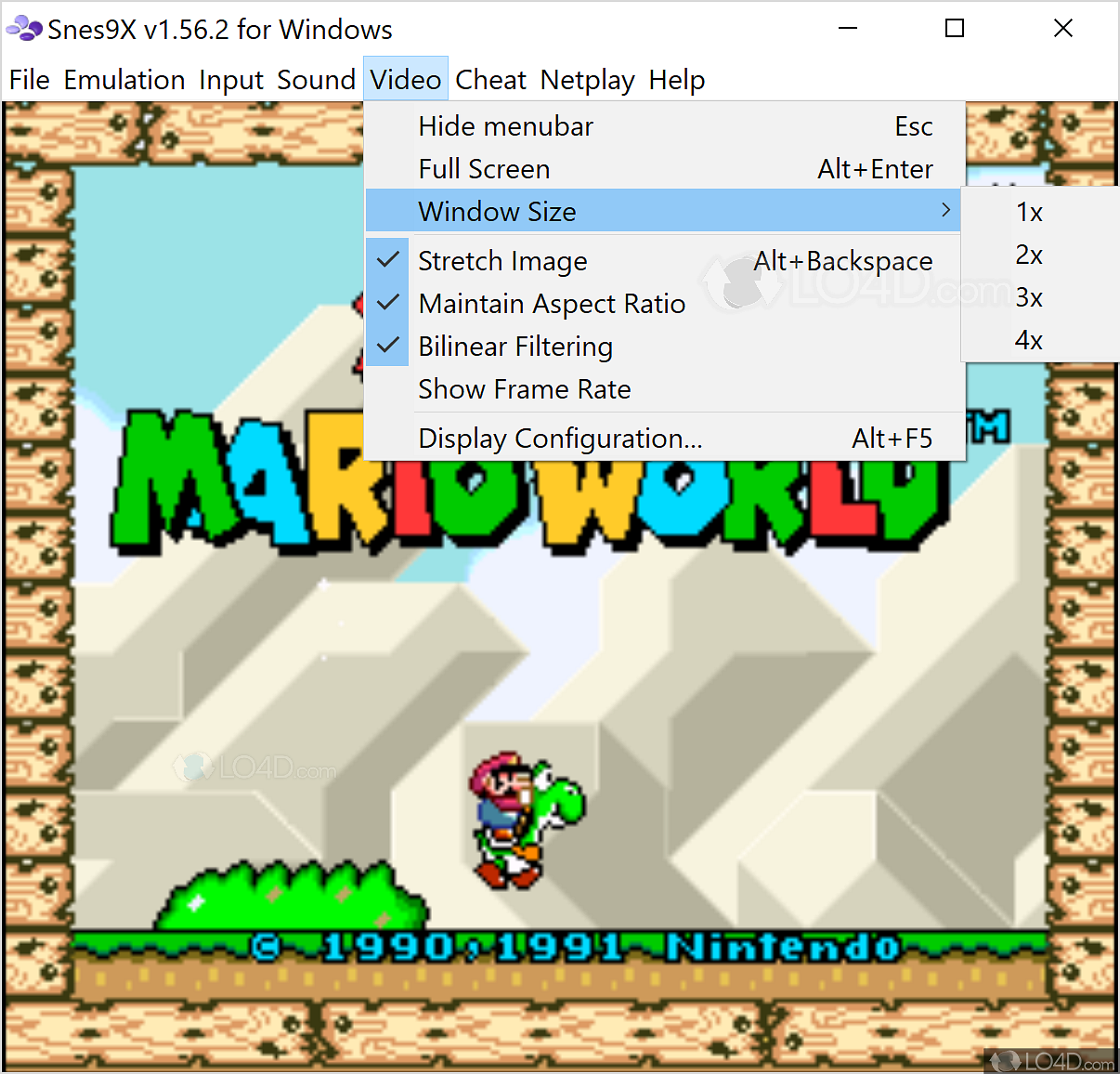Select Hide menubar option

pos(665,126)
